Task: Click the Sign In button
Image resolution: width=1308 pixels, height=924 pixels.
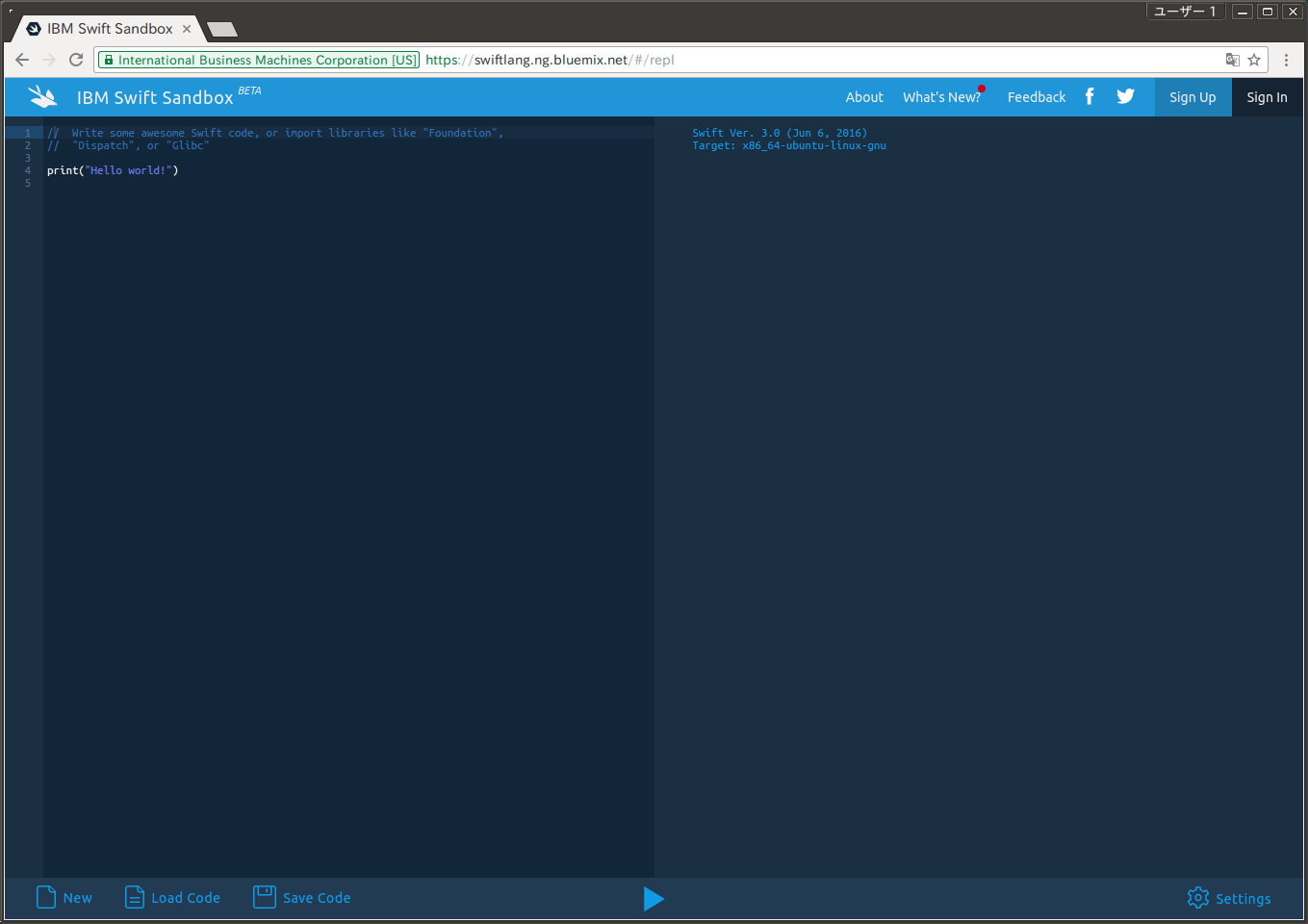Action: (1267, 97)
